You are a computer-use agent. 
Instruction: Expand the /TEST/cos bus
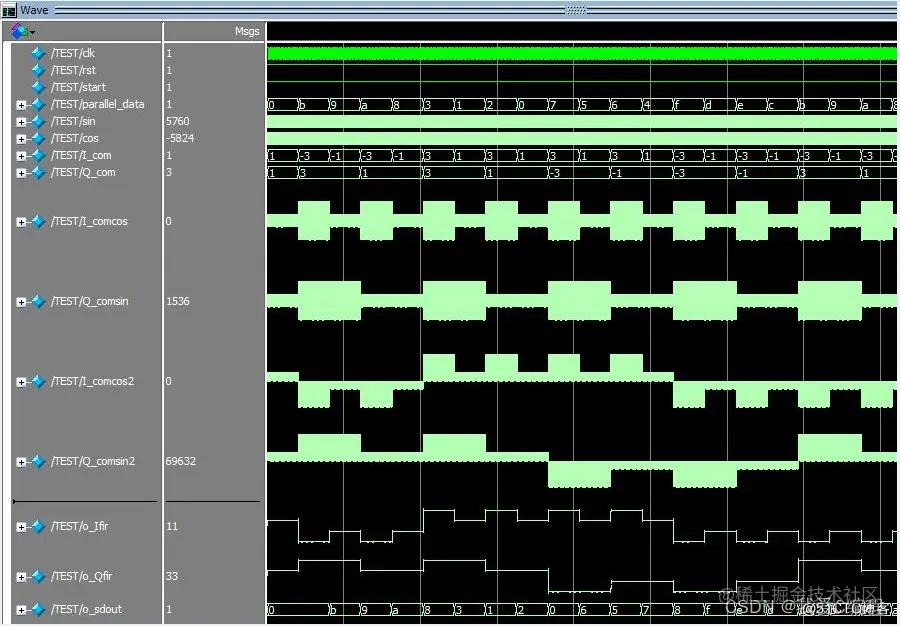point(21,139)
